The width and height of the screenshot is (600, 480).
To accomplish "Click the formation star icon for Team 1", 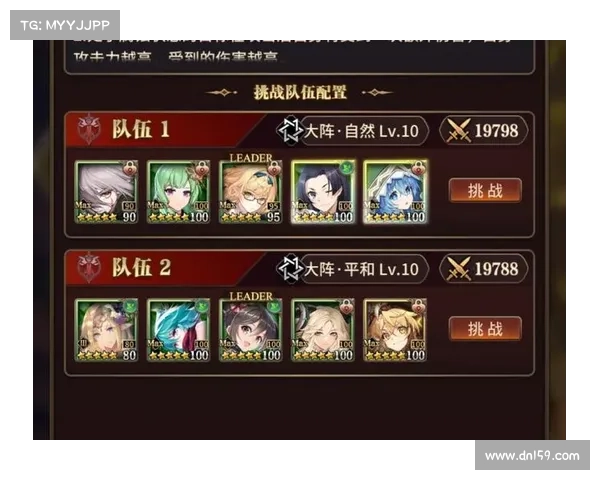I will click(290, 130).
